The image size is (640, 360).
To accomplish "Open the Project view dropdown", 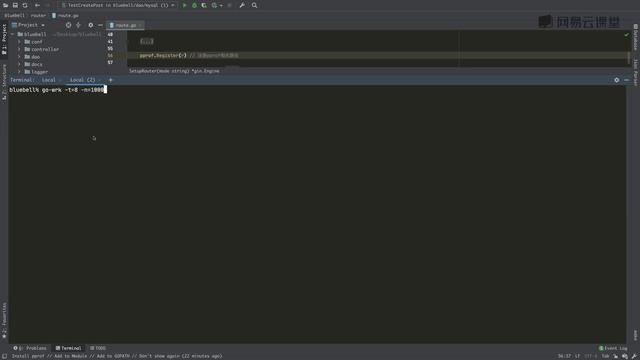I will click(28, 25).
